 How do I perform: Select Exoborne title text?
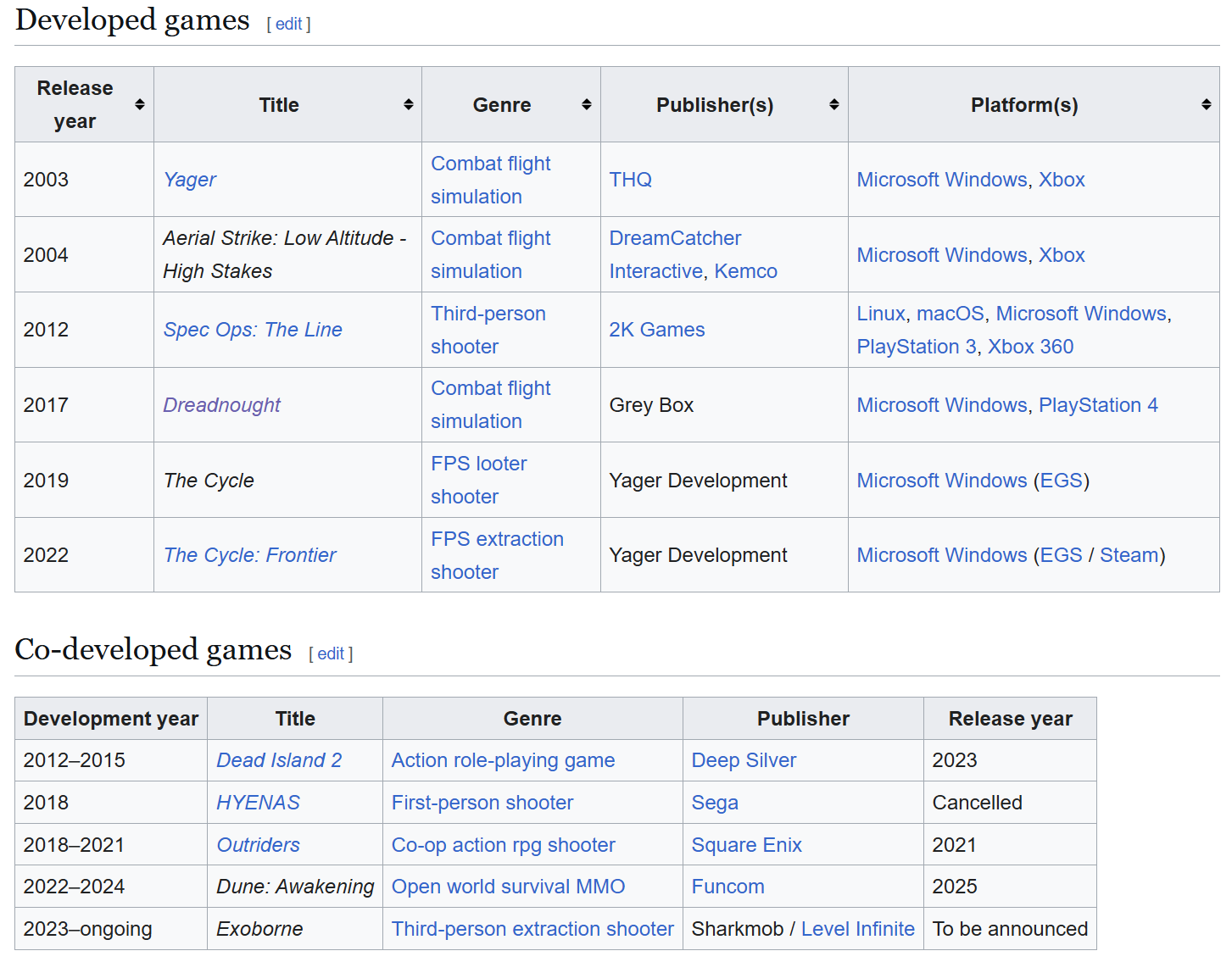[259, 929]
